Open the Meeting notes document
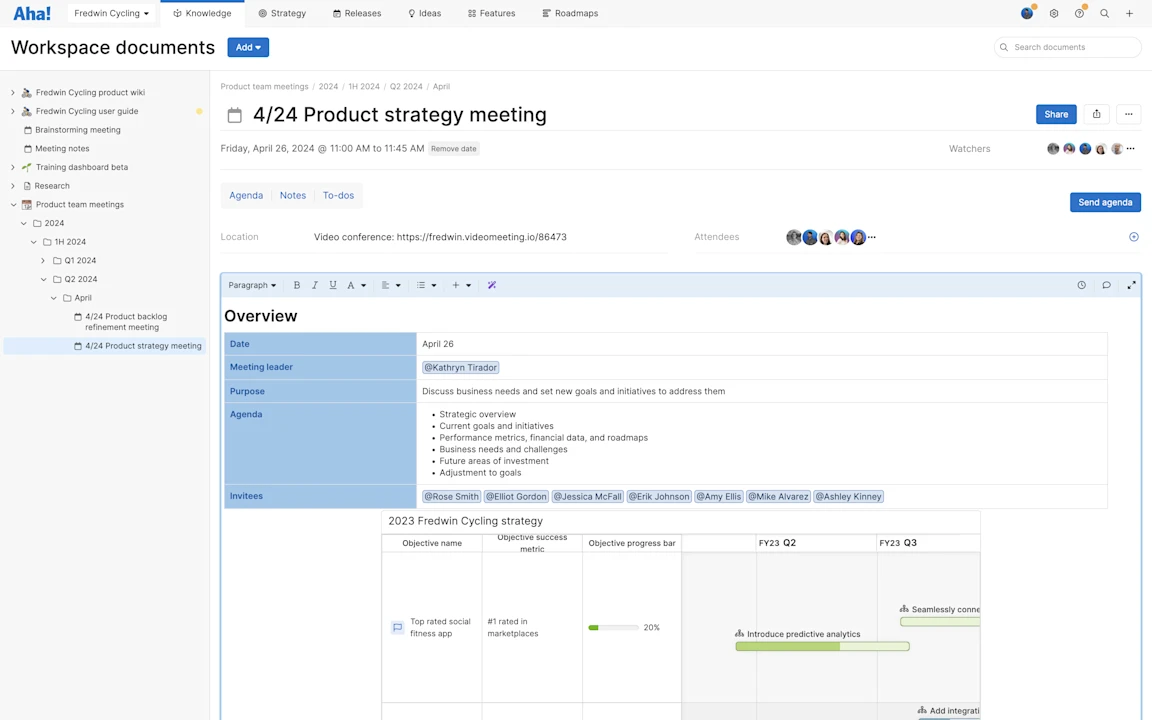Viewport: 1152px width, 720px height. (62, 148)
